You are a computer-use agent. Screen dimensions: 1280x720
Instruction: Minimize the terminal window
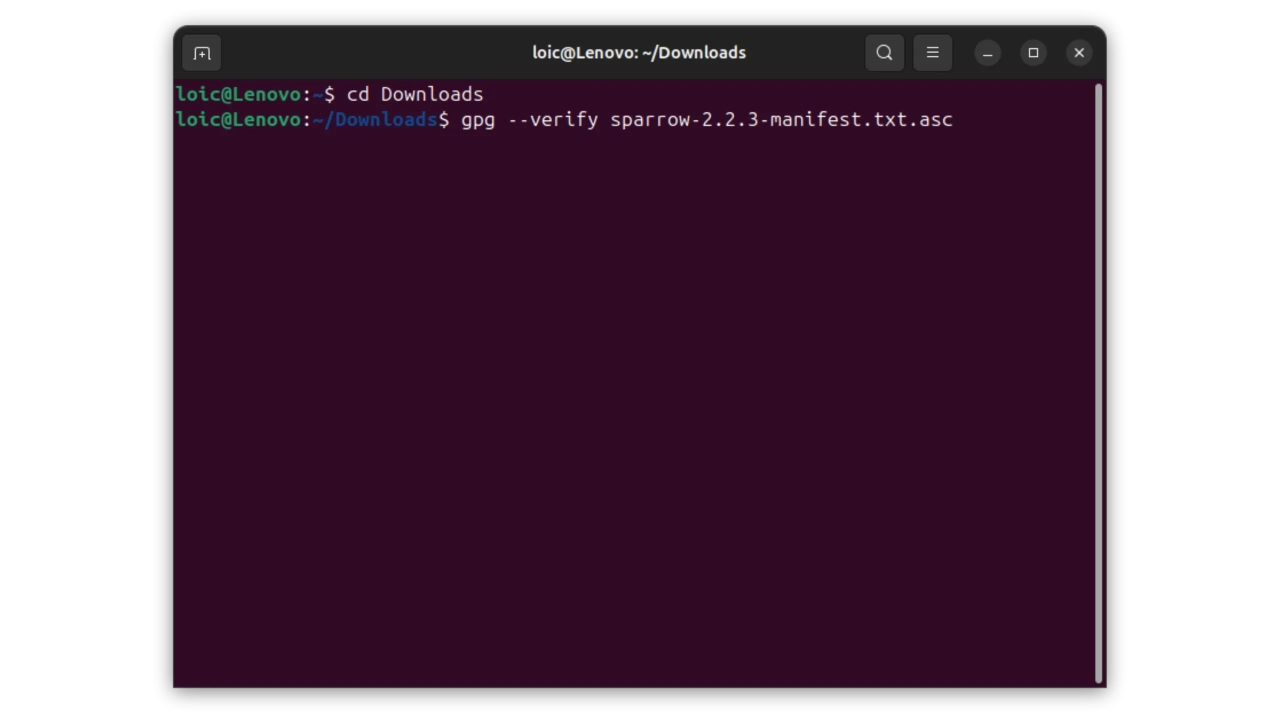pos(987,53)
